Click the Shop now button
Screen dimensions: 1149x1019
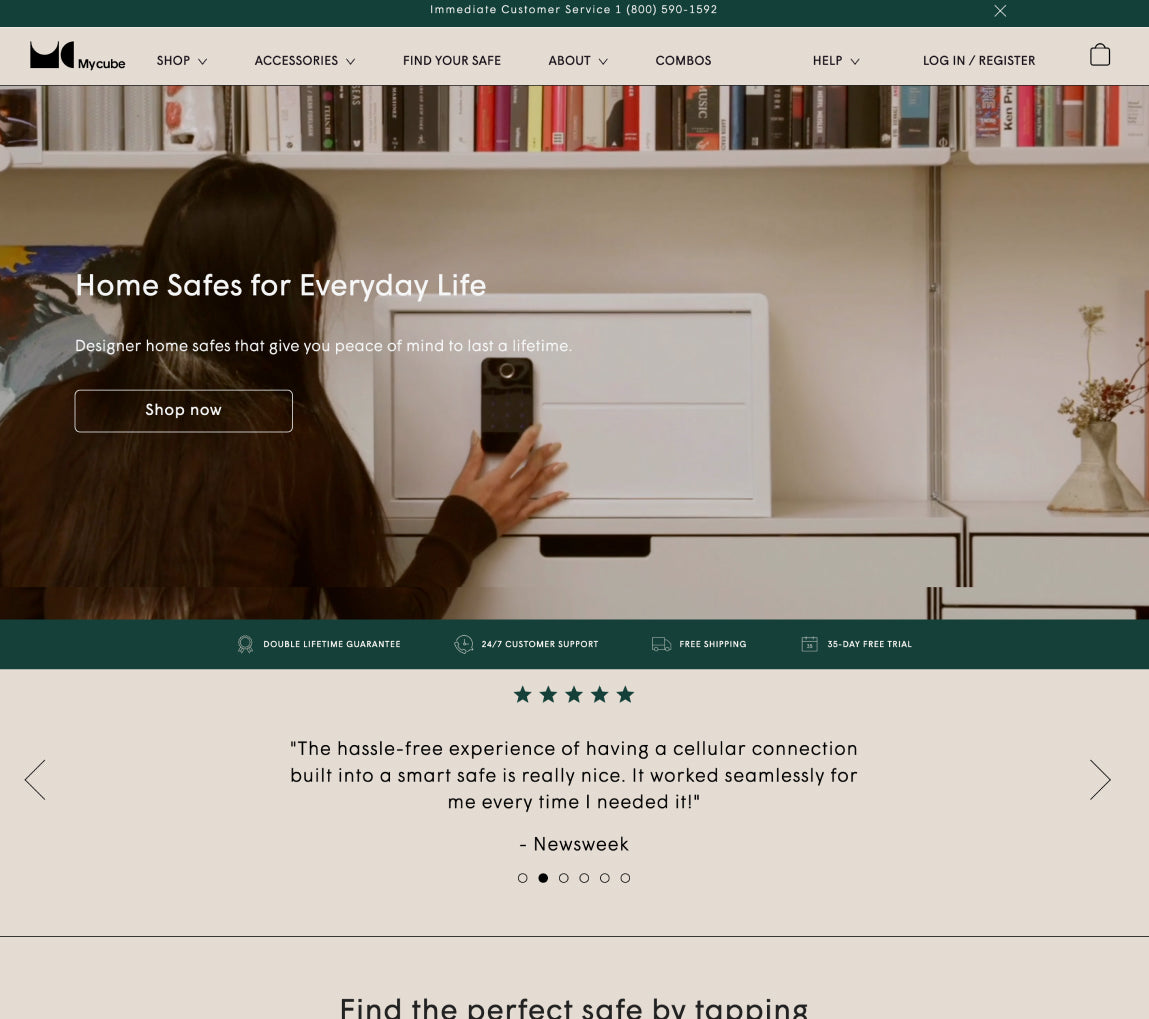pyautogui.click(x=183, y=411)
